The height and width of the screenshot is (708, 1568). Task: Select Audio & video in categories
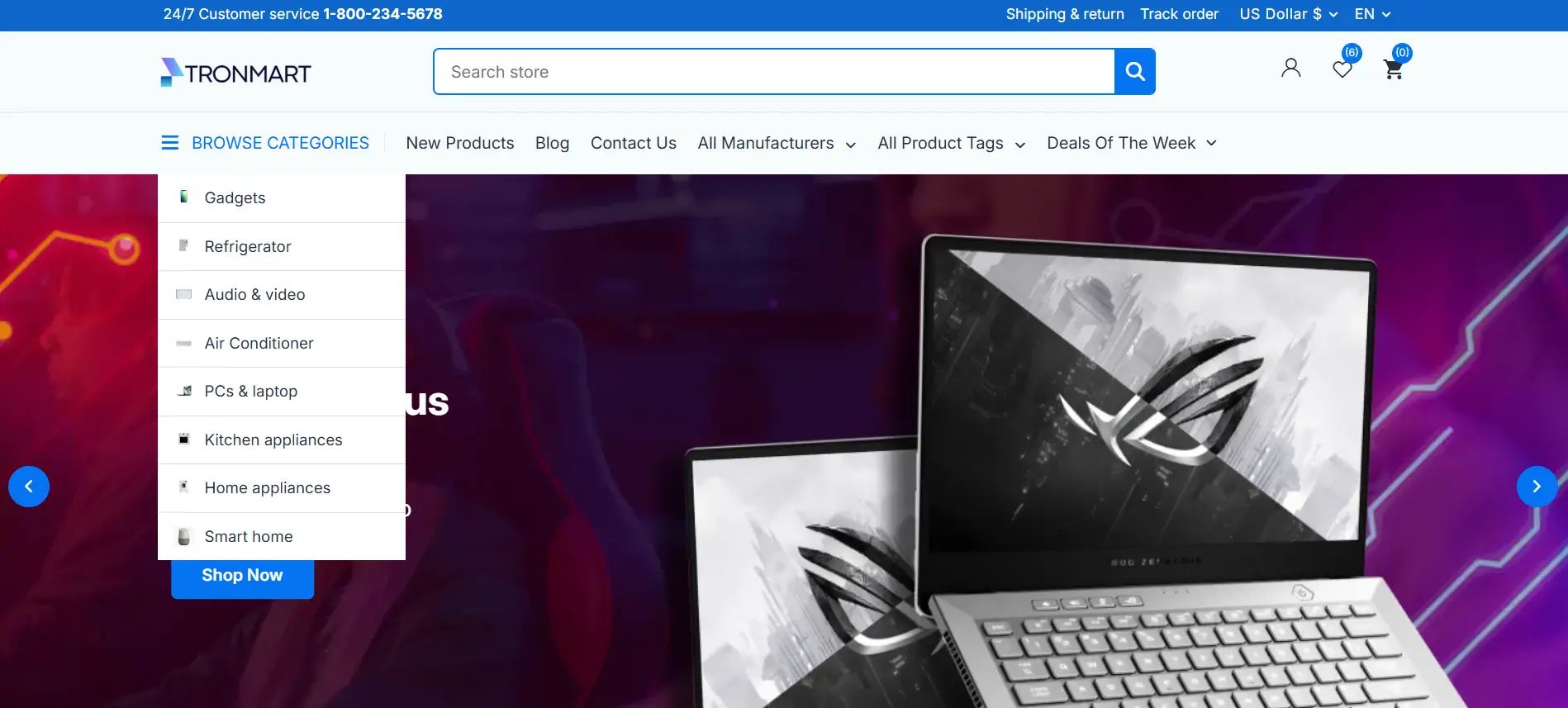coord(282,295)
